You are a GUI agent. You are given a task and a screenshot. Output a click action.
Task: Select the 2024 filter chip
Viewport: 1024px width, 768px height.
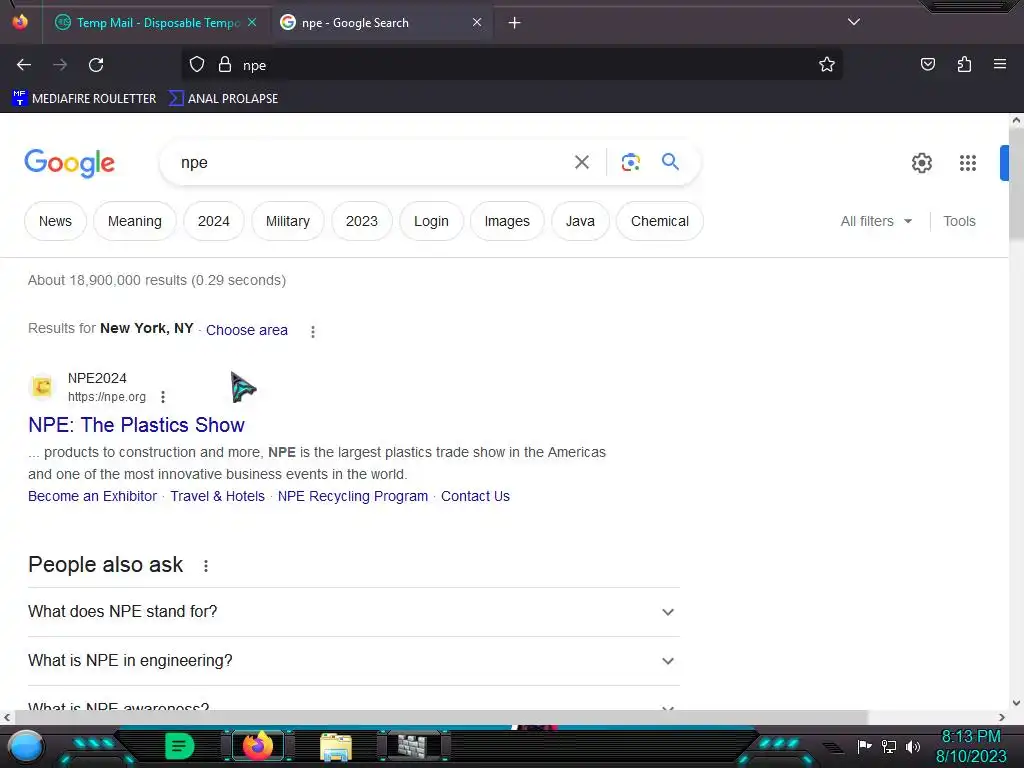[x=214, y=221]
